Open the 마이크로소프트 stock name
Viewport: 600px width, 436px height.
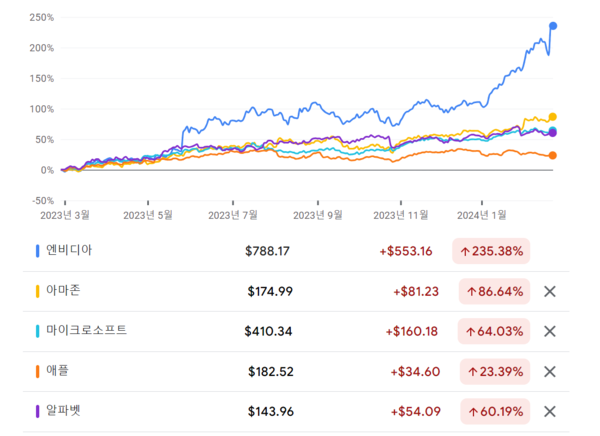pyautogui.click(x=86, y=330)
